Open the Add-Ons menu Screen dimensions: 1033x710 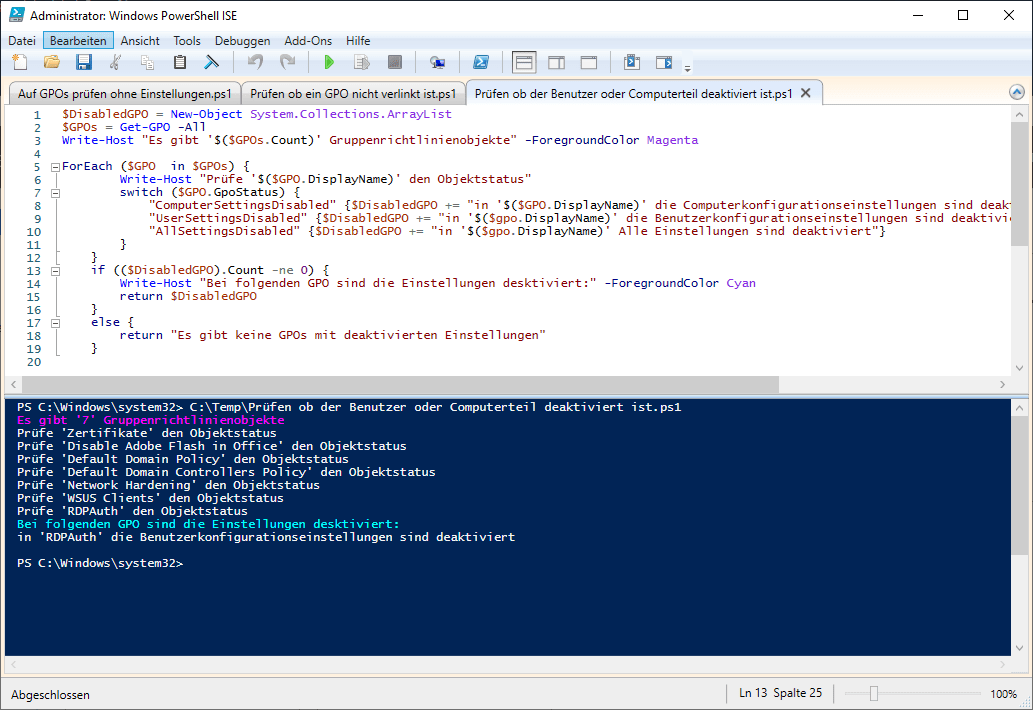tap(309, 41)
